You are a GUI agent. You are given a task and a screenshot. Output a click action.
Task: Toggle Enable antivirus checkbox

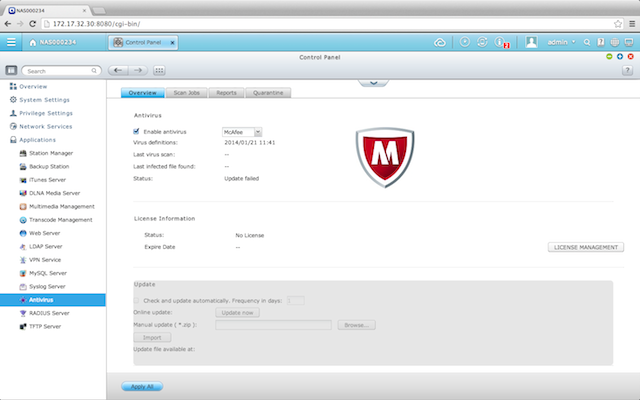[137, 131]
